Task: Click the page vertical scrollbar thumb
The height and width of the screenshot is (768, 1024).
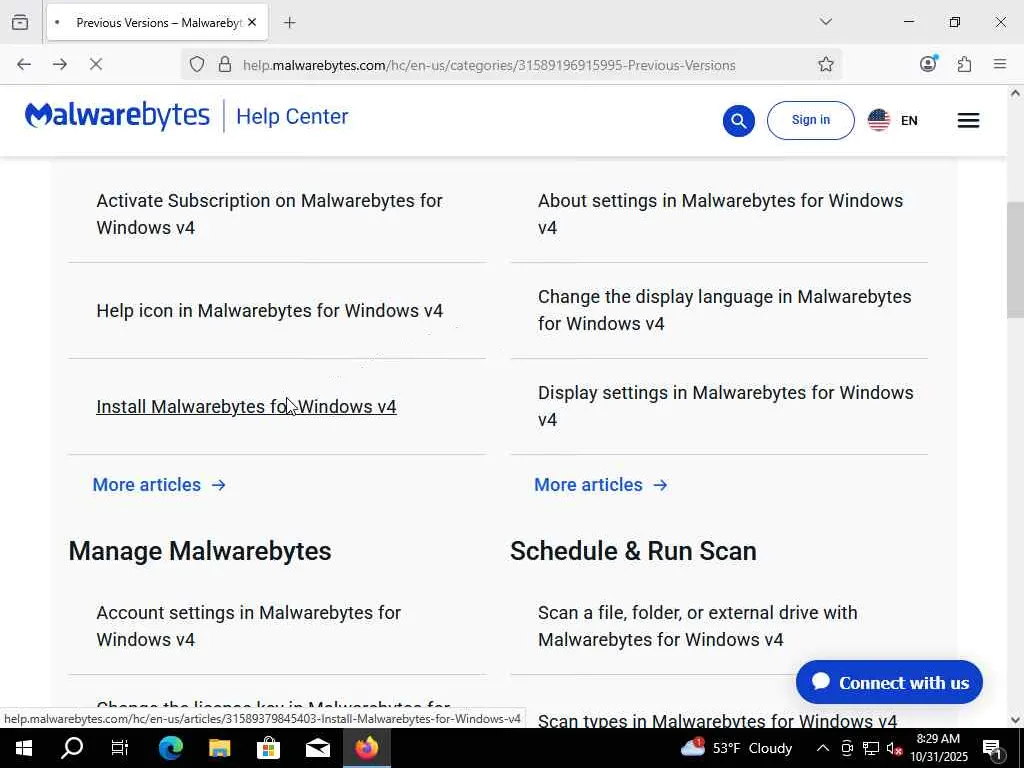Action: 1015,261
